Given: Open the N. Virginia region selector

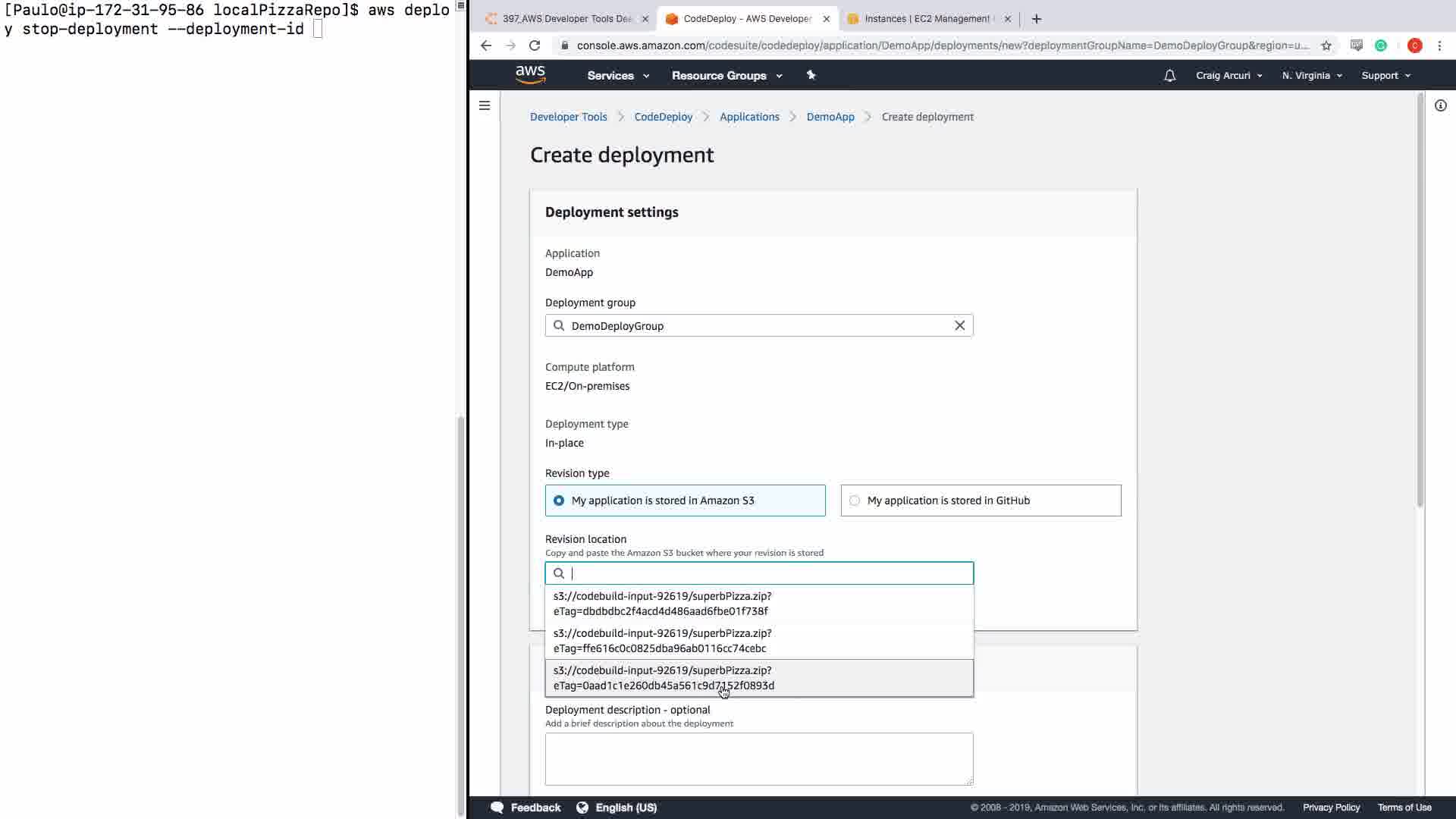Looking at the screenshot, I should coord(1312,75).
